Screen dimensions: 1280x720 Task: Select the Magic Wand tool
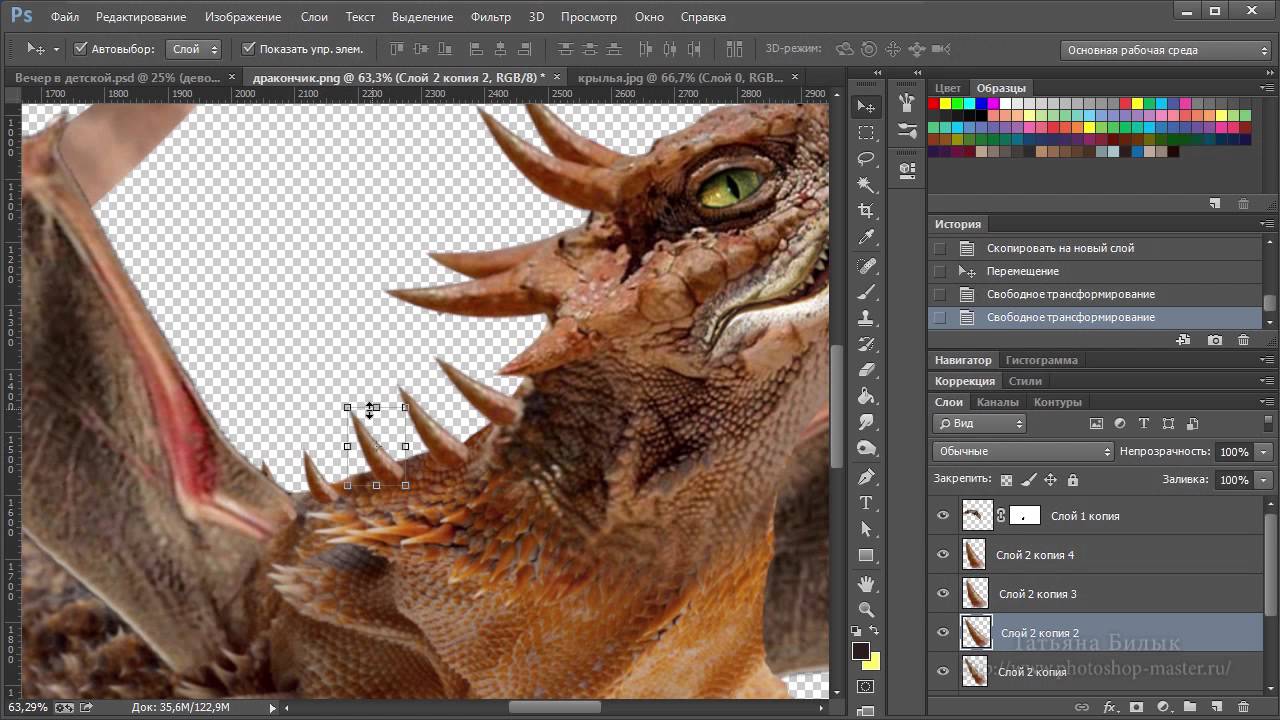click(x=866, y=185)
